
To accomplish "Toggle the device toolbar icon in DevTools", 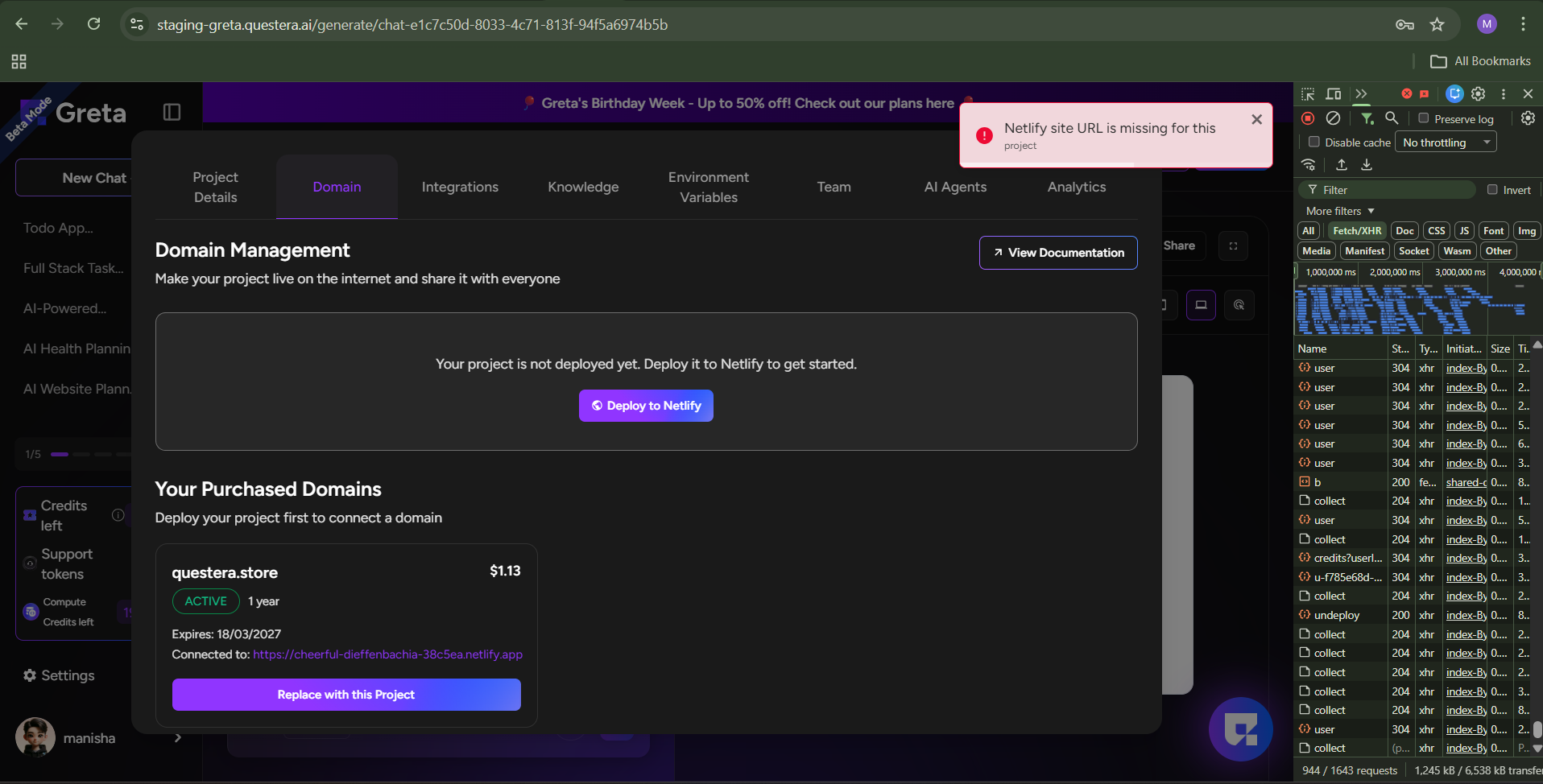I will tap(1334, 94).
